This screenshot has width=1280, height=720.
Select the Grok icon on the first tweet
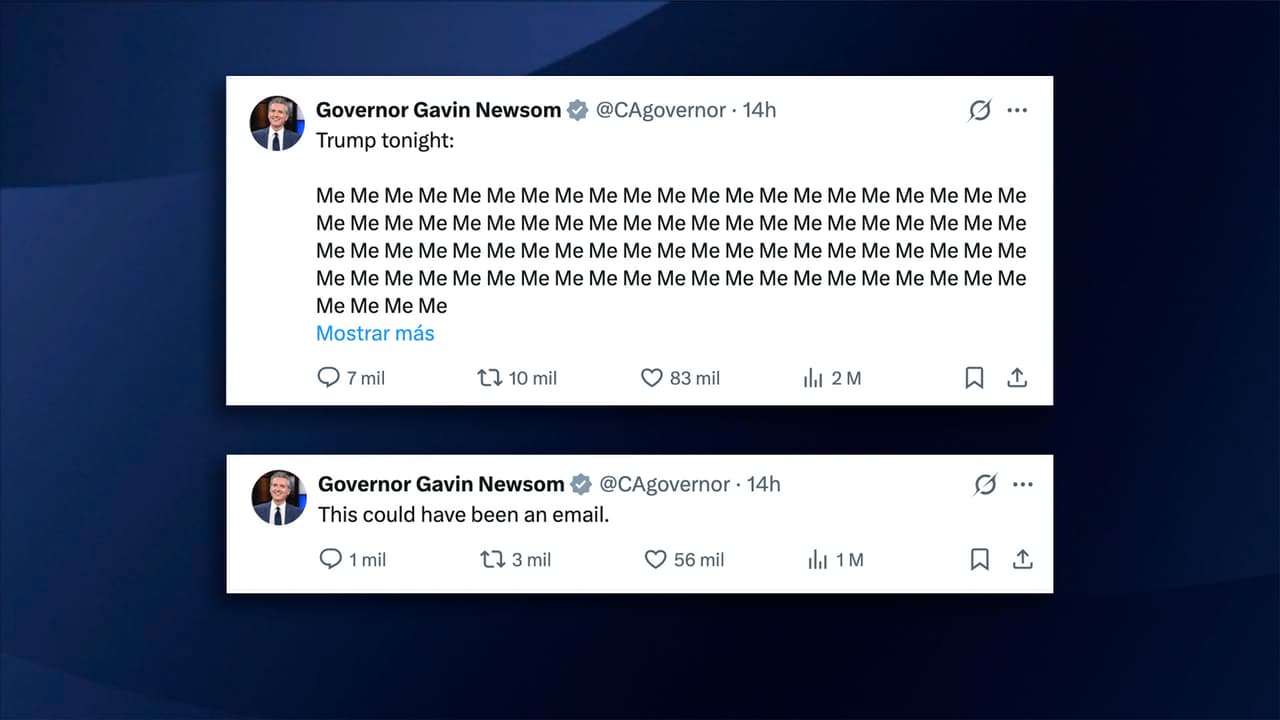click(x=977, y=110)
